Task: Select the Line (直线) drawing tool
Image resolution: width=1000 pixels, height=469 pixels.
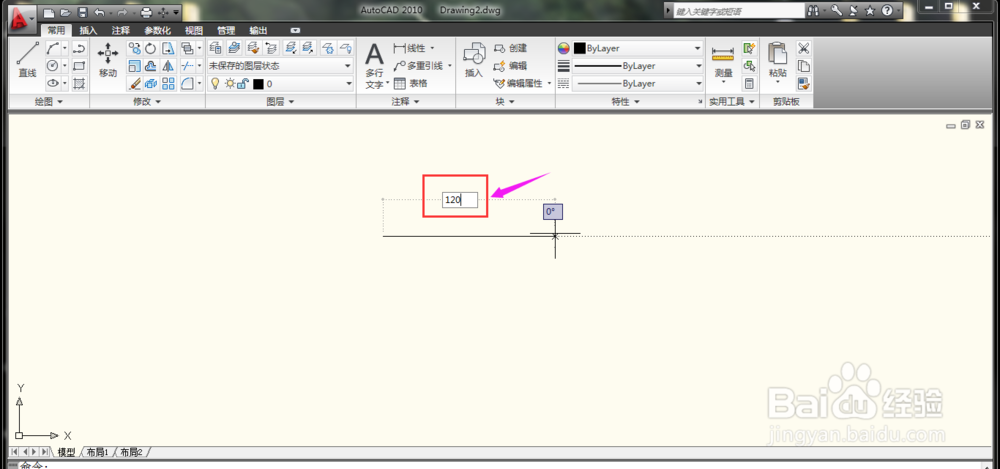Action: point(27,60)
